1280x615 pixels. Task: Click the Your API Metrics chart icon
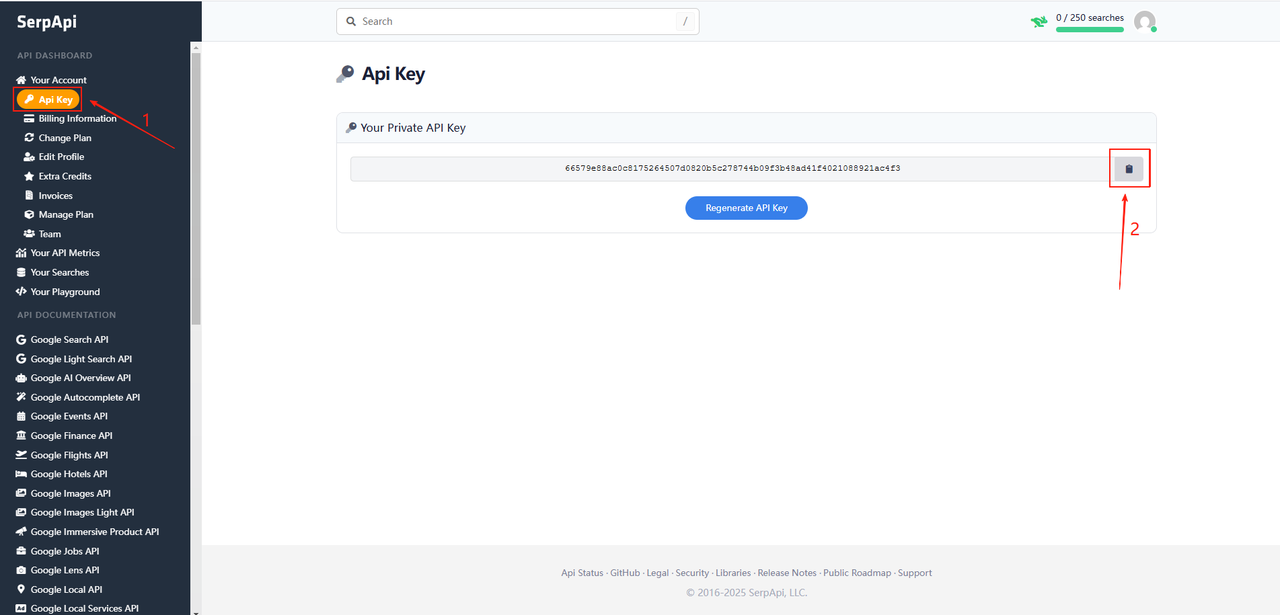[x=21, y=253]
